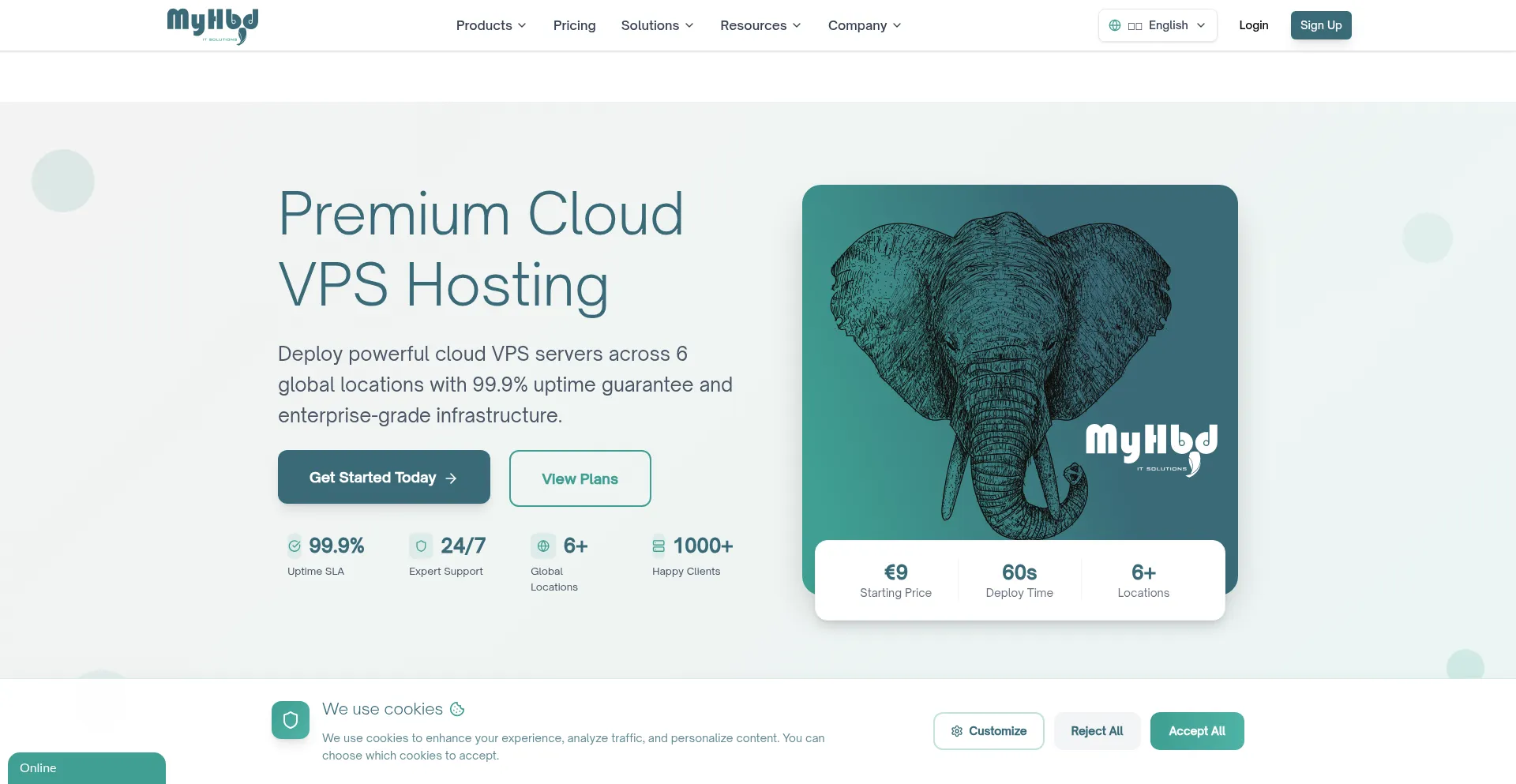Open the Online chat widget

click(x=87, y=767)
